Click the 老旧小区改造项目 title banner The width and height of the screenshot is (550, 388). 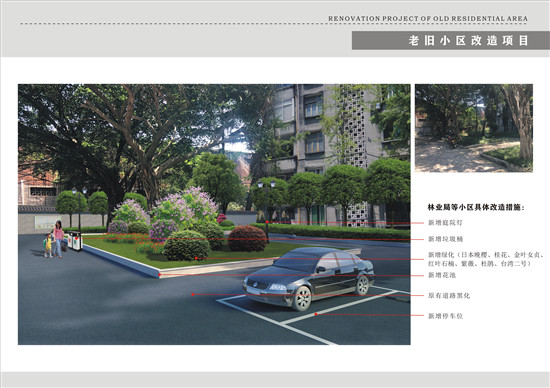click(451, 40)
